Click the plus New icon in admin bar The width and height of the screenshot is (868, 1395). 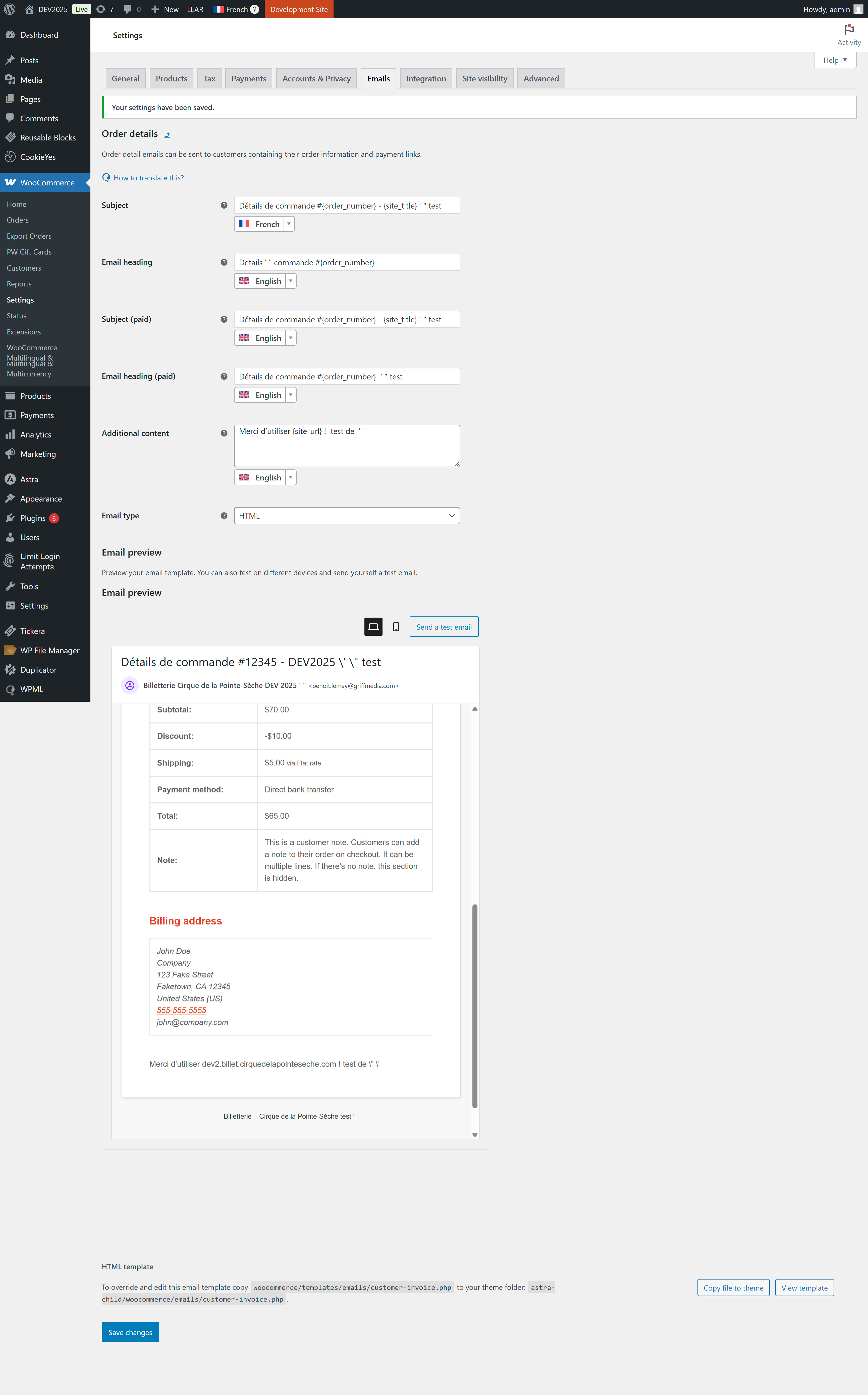tap(155, 9)
